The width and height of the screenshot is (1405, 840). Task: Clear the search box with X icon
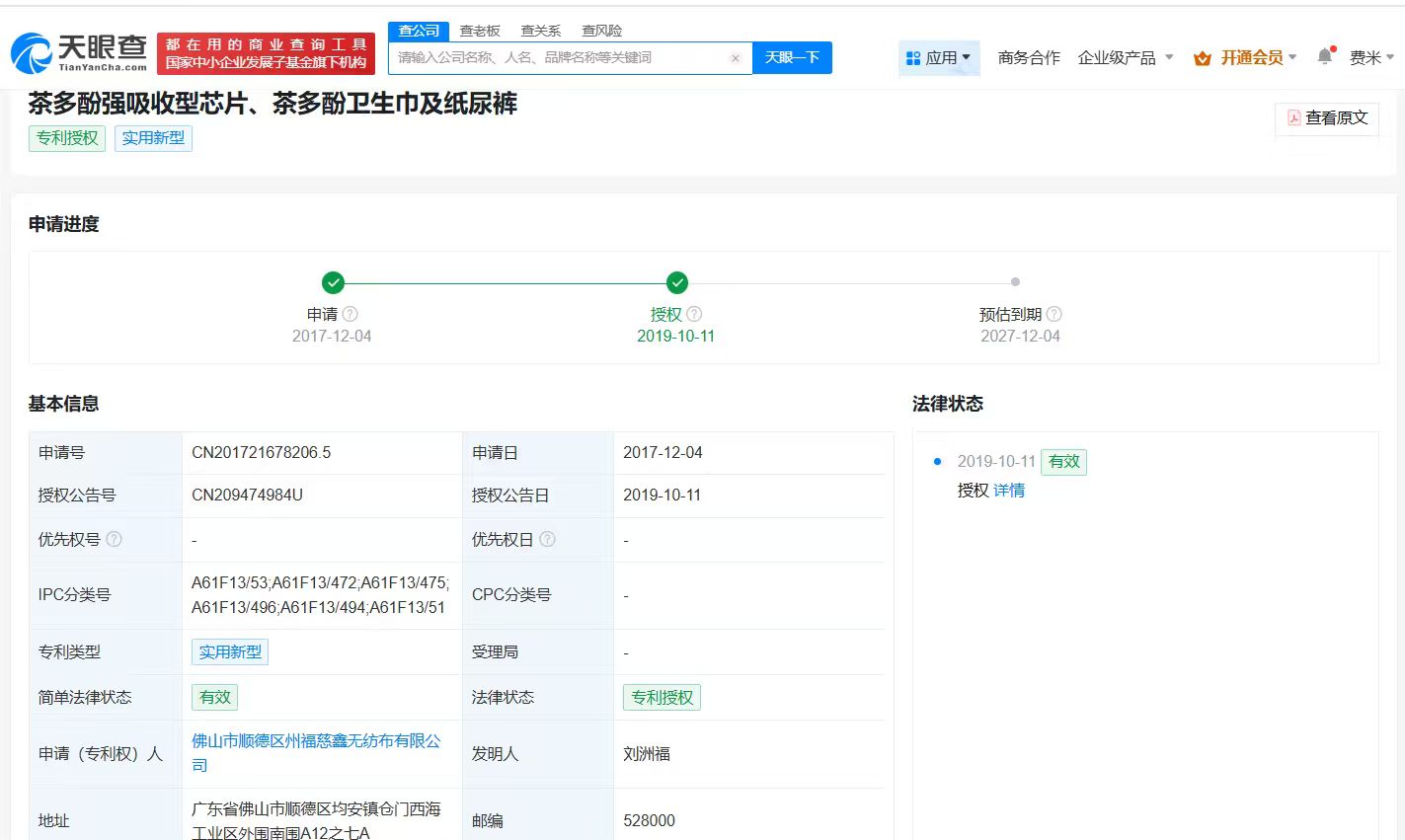[x=735, y=58]
